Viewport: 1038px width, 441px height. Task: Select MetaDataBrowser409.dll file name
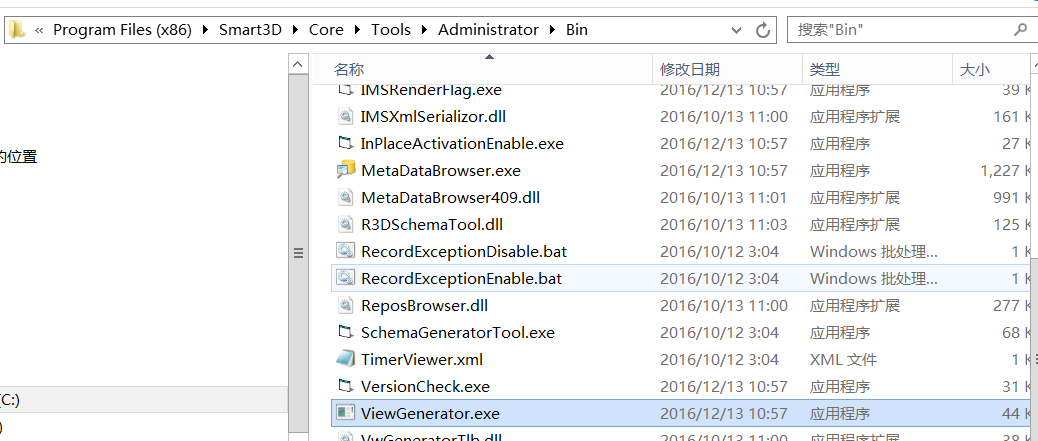pos(450,197)
